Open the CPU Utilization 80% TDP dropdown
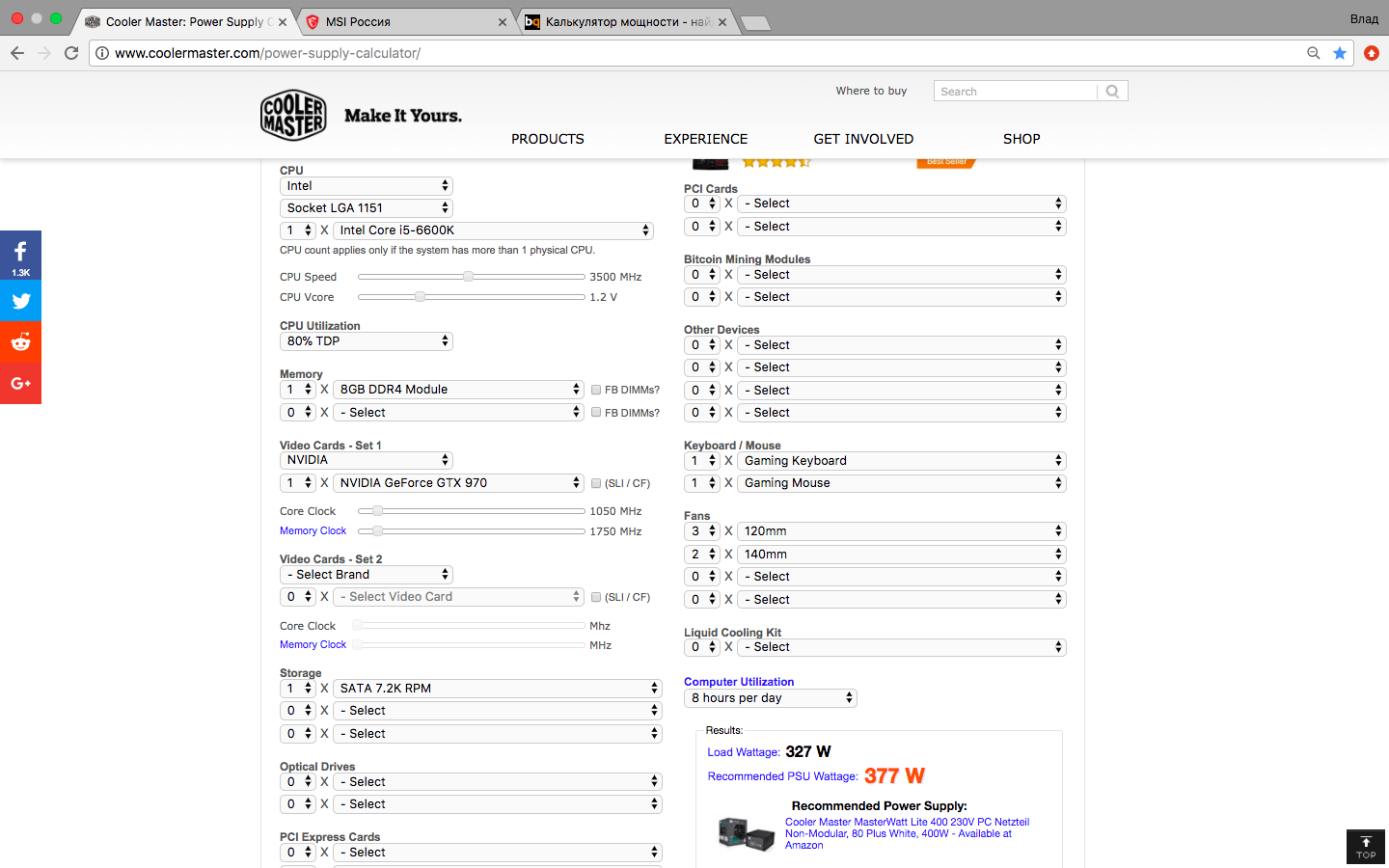The height and width of the screenshot is (868, 1389). [367, 341]
